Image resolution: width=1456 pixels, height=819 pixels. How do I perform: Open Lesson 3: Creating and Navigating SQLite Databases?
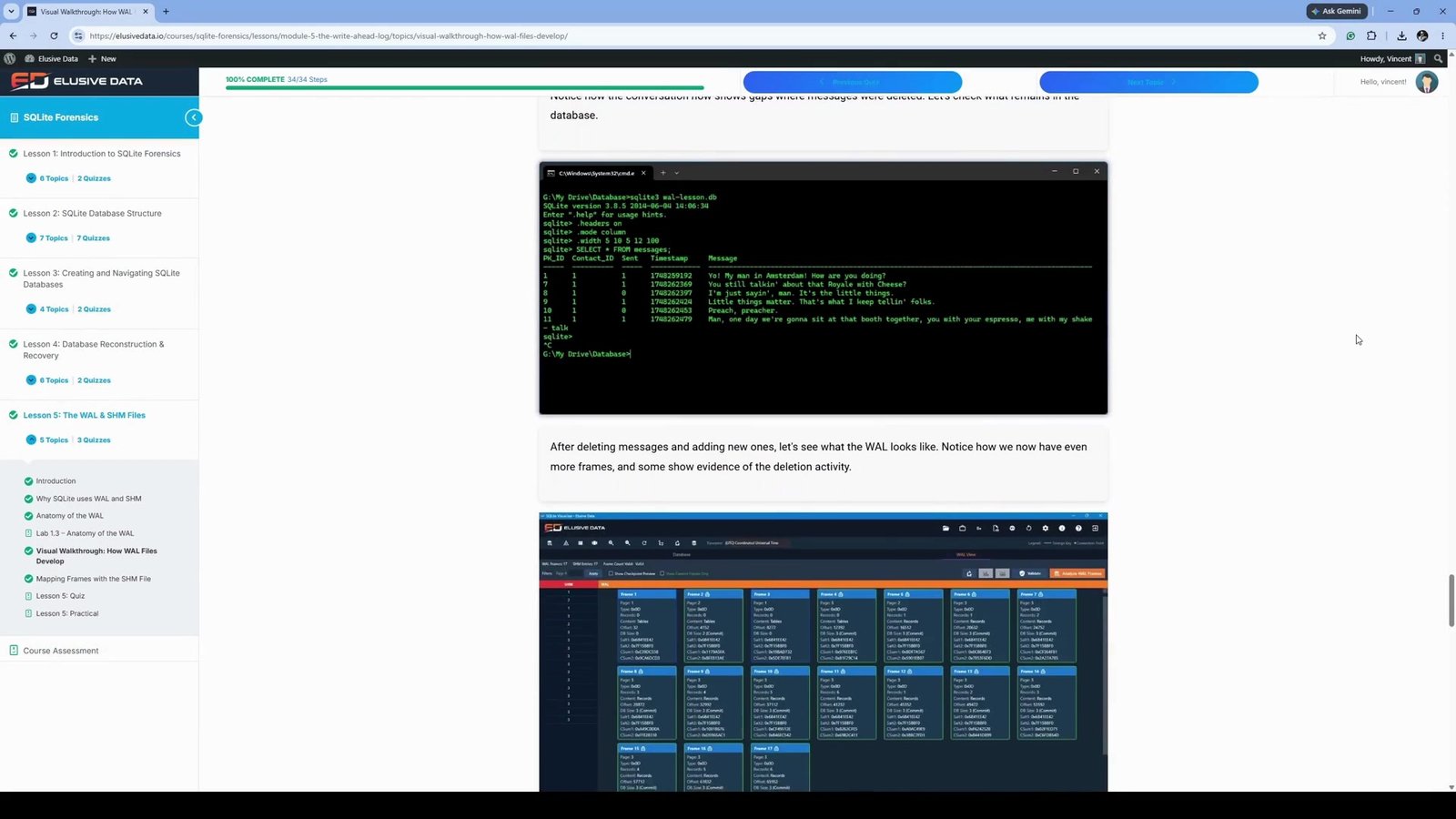pyautogui.click(x=101, y=278)
